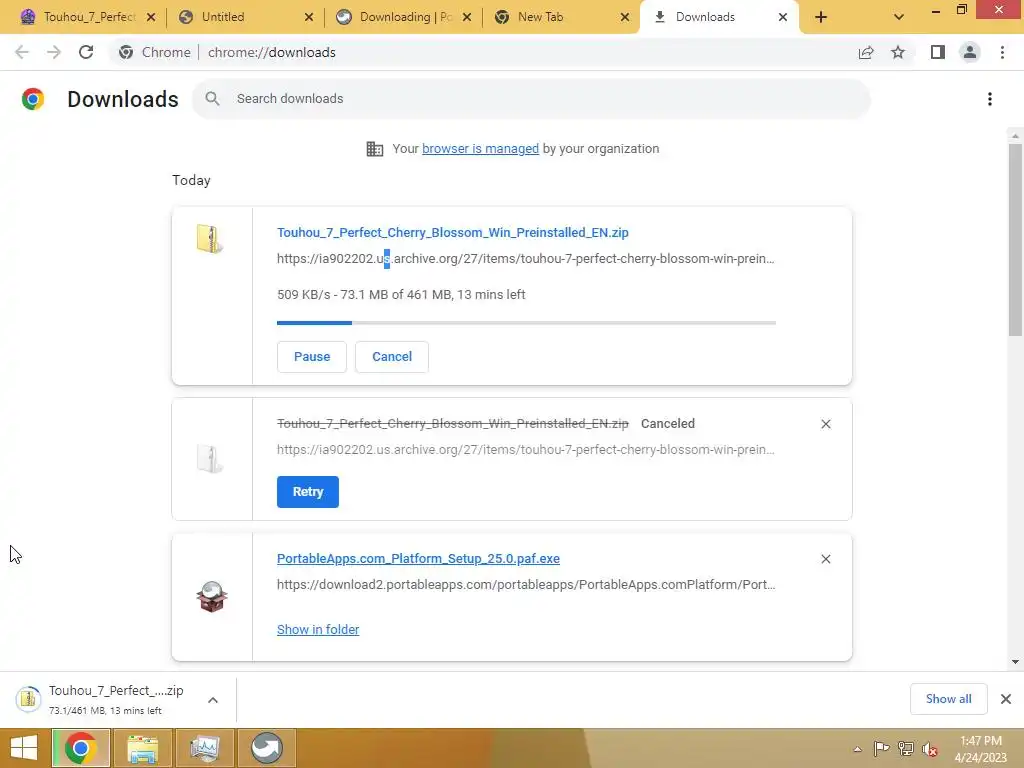Viewport: 1024px width, 768px height.
Task: Switch to the New Tab tab
Action: (x=562, y=17)
